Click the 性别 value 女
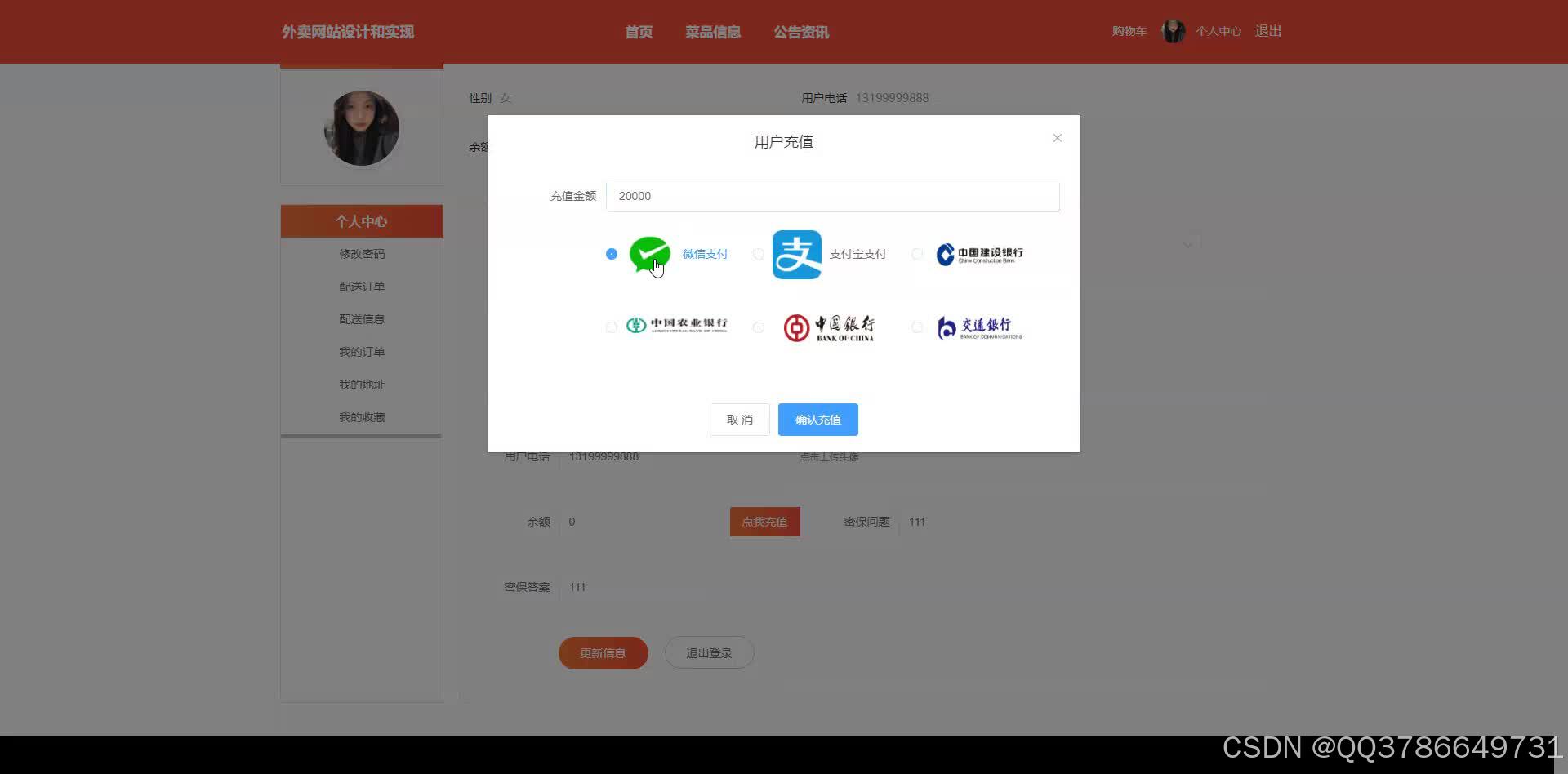Viewport: 1568px width, 774px height. 506,98
